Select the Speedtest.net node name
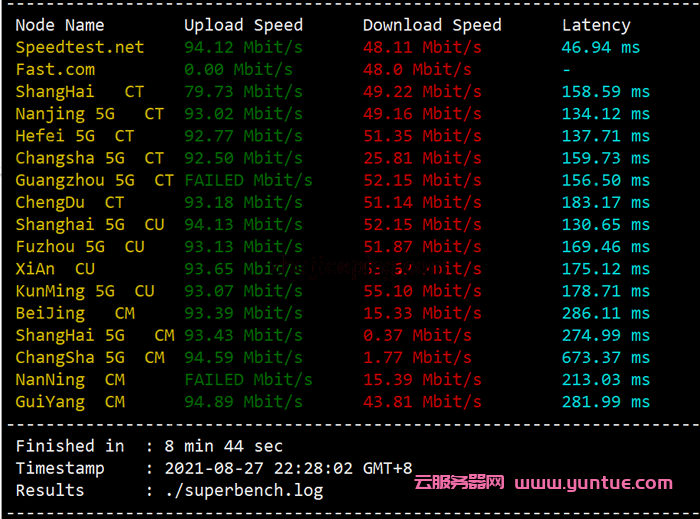Viewport: 700px width, 519px height. coord(80,47)
